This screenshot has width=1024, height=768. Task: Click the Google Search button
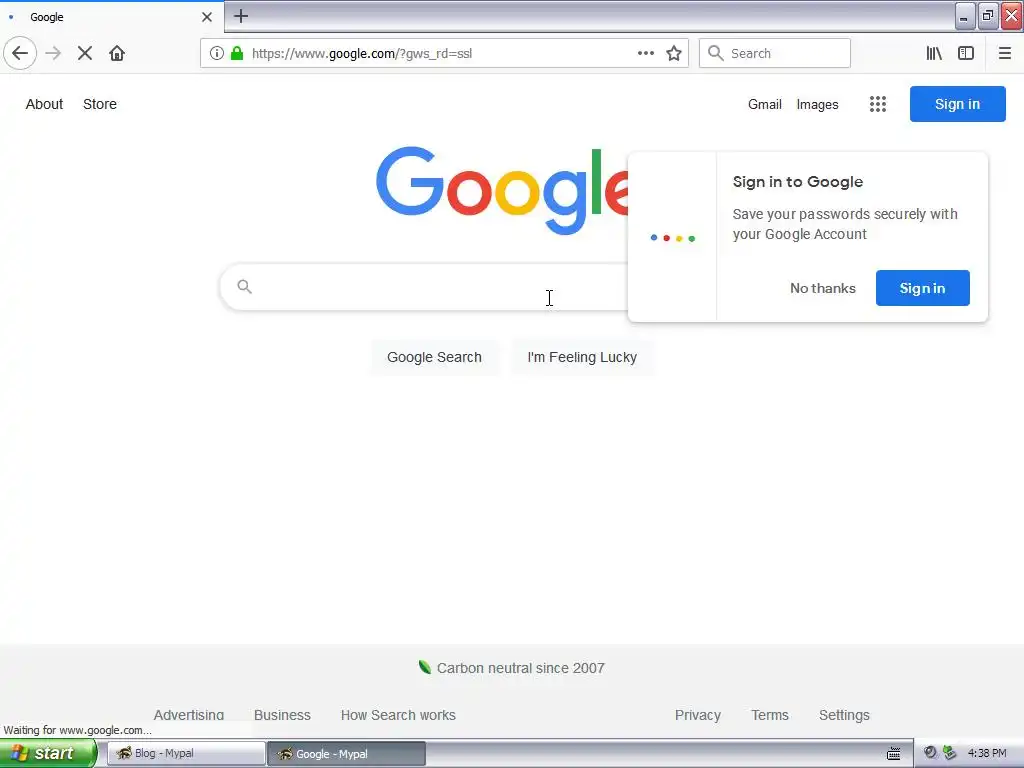[x=434, y=357]
